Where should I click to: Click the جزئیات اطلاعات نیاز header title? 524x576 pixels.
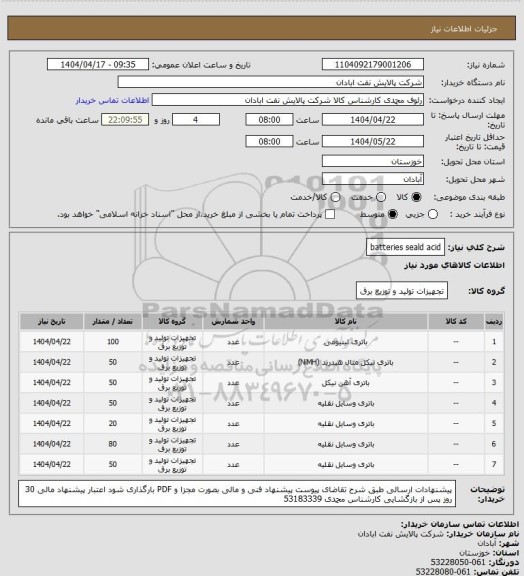(464, 29)
